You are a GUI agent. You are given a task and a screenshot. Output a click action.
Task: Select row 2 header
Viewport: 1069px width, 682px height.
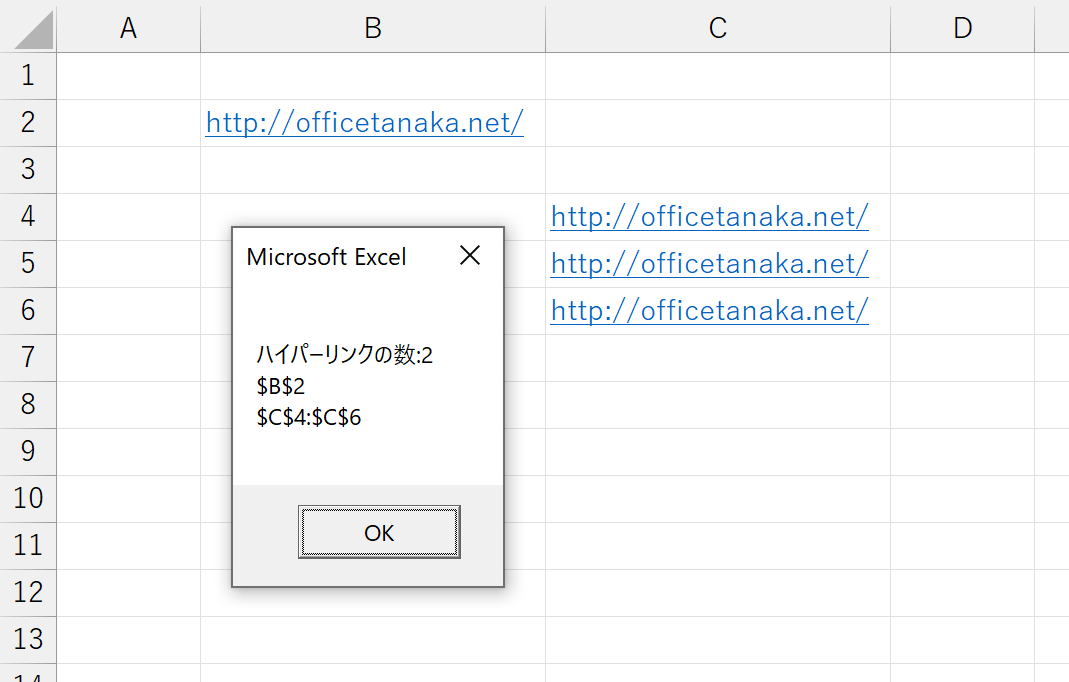point(28,123)
